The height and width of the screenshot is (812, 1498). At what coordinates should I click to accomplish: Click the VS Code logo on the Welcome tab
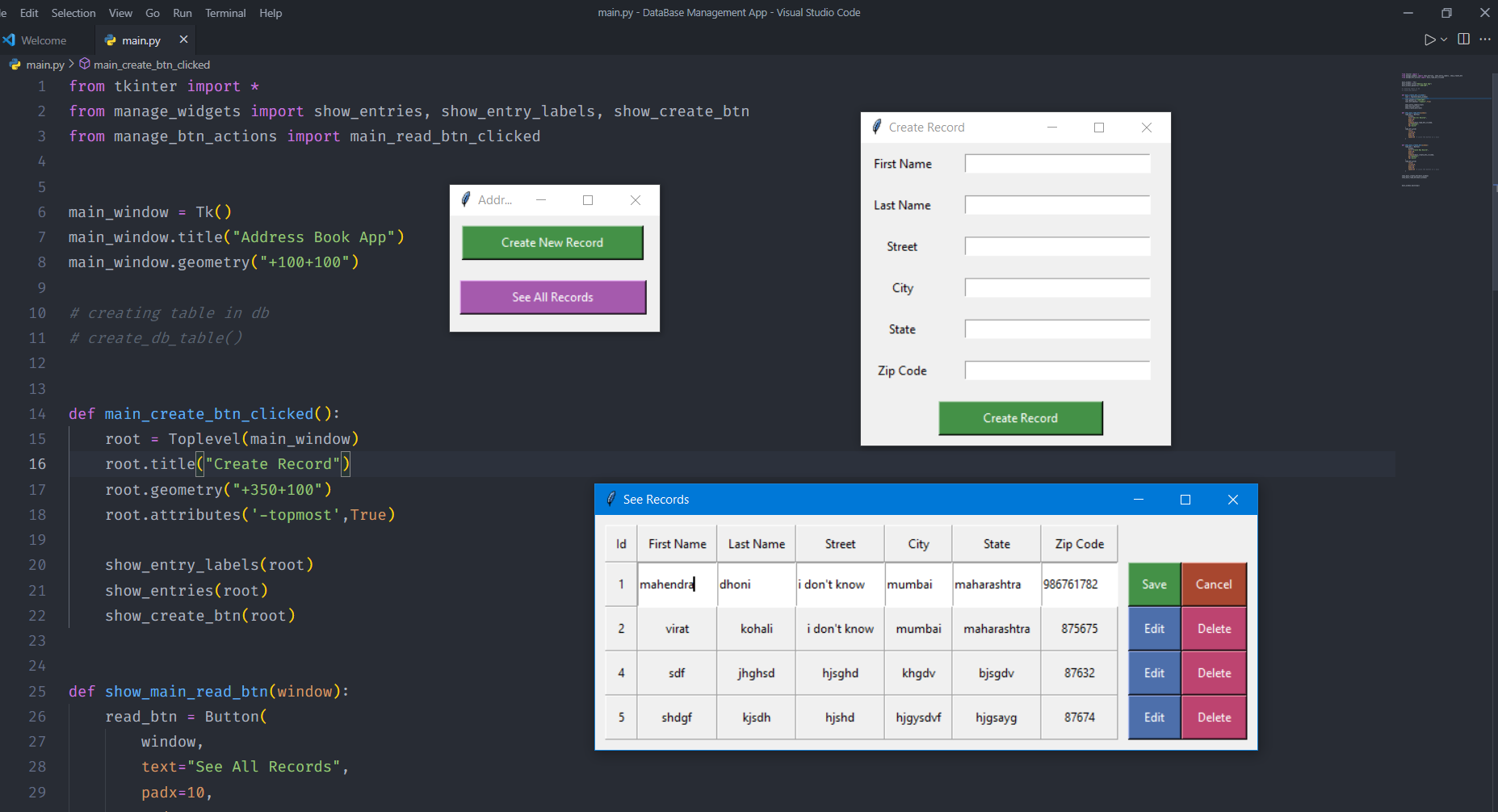(x=10, y=40)
